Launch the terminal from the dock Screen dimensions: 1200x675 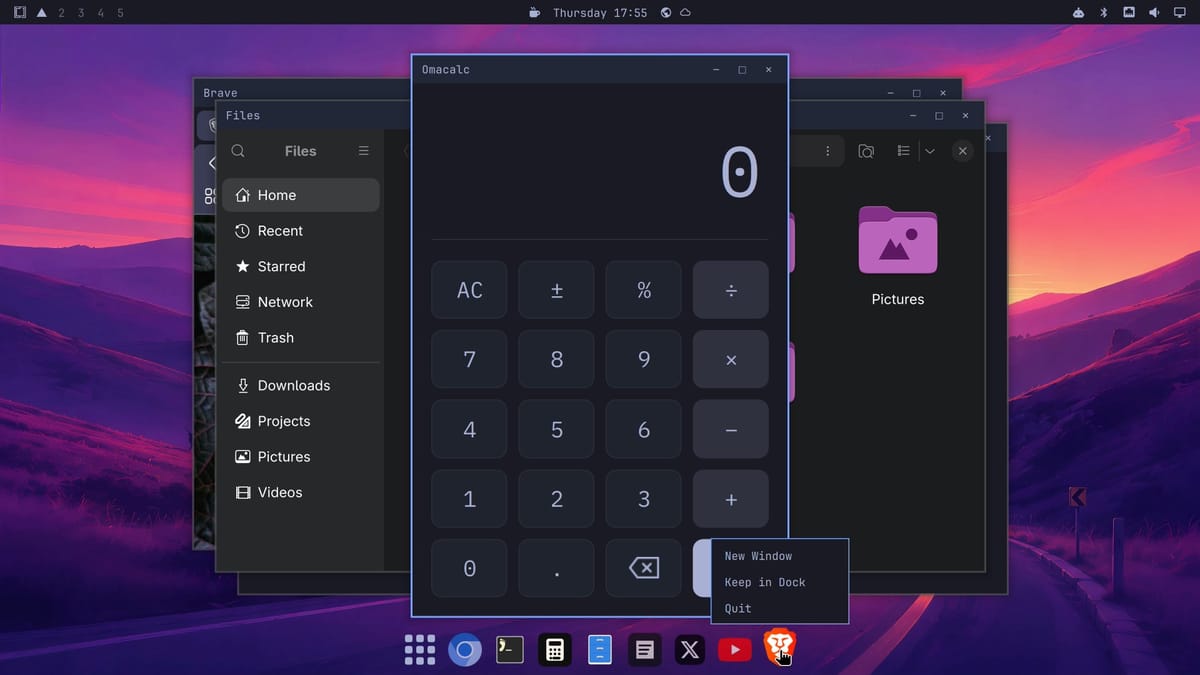pos(509,650)
